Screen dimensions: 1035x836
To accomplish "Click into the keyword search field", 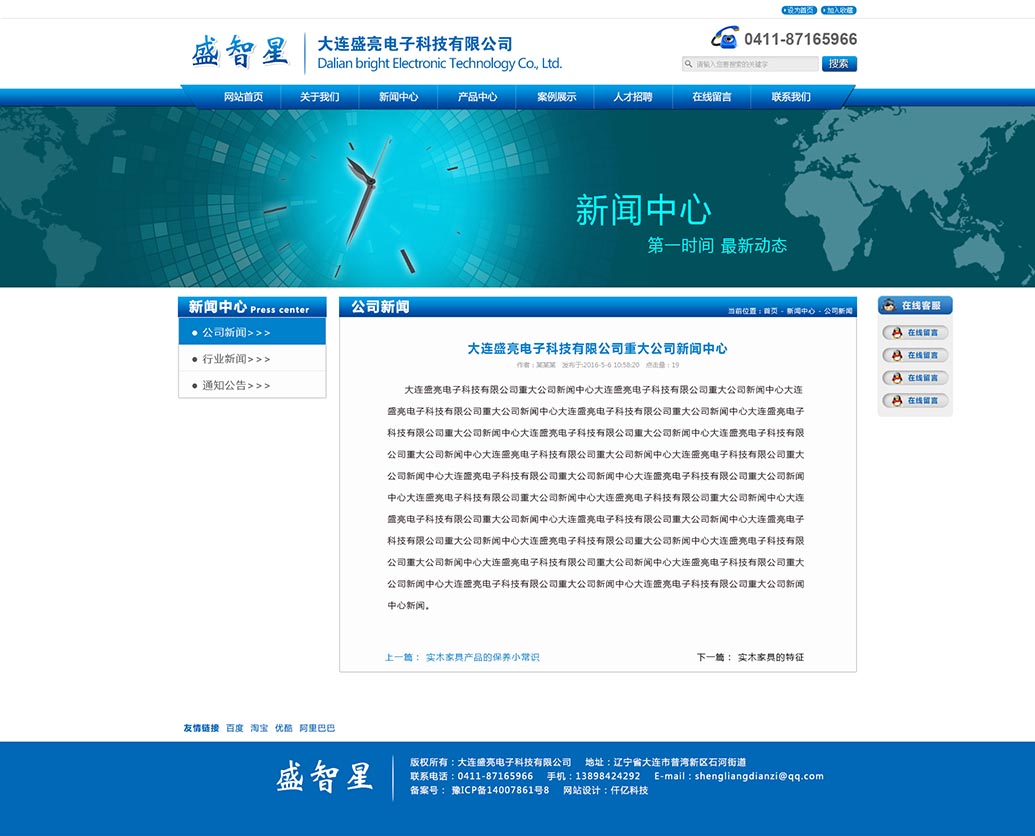I will [x=755, y=64].
